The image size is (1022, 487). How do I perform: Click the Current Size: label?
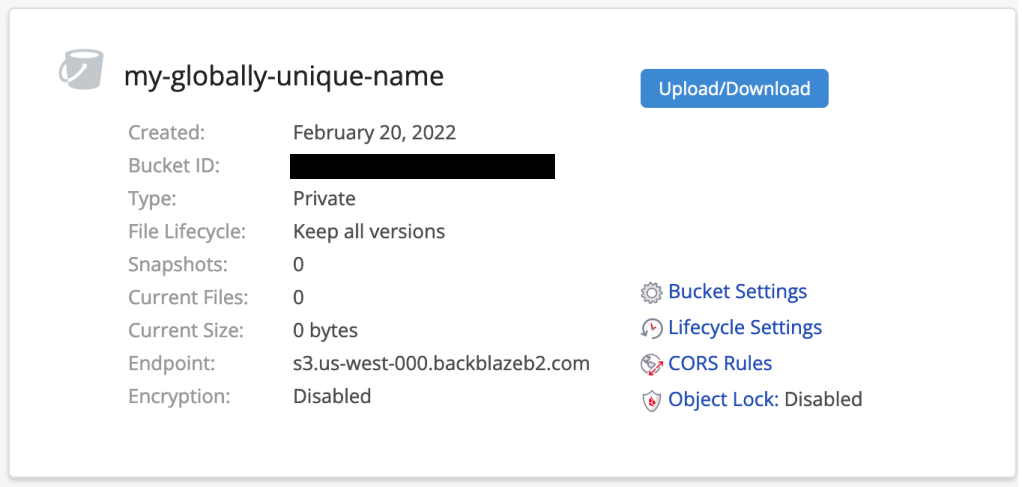tap(186, 331)
